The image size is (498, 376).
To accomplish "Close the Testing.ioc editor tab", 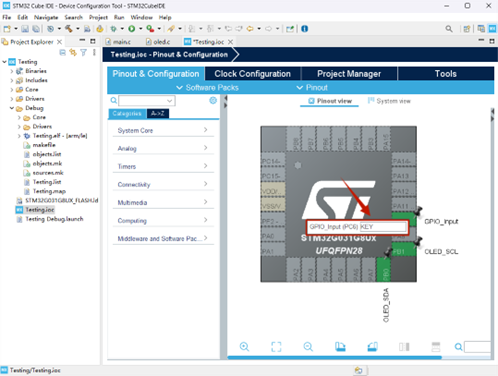I will pyautogui.click(x=230, y=42).
